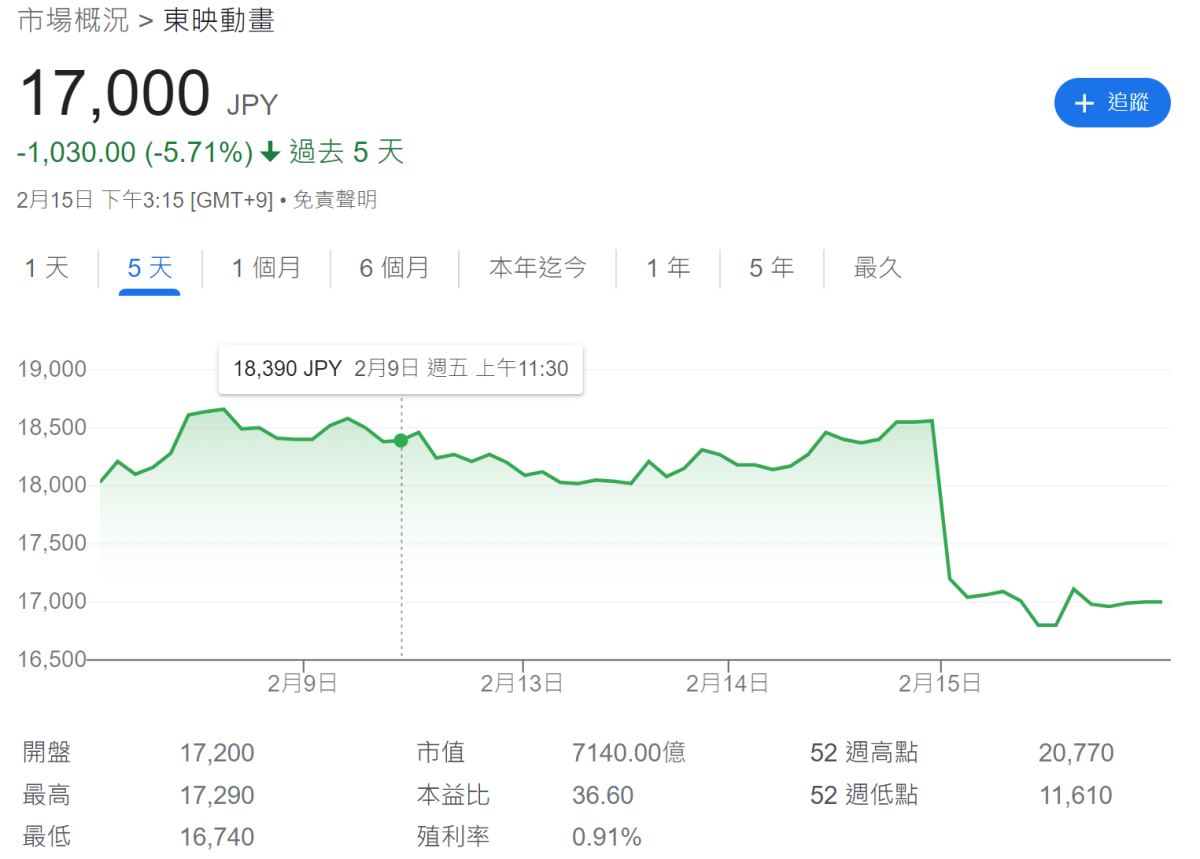
Task: Switch chart to 6 個月 range
Action: tap(394, 268)
